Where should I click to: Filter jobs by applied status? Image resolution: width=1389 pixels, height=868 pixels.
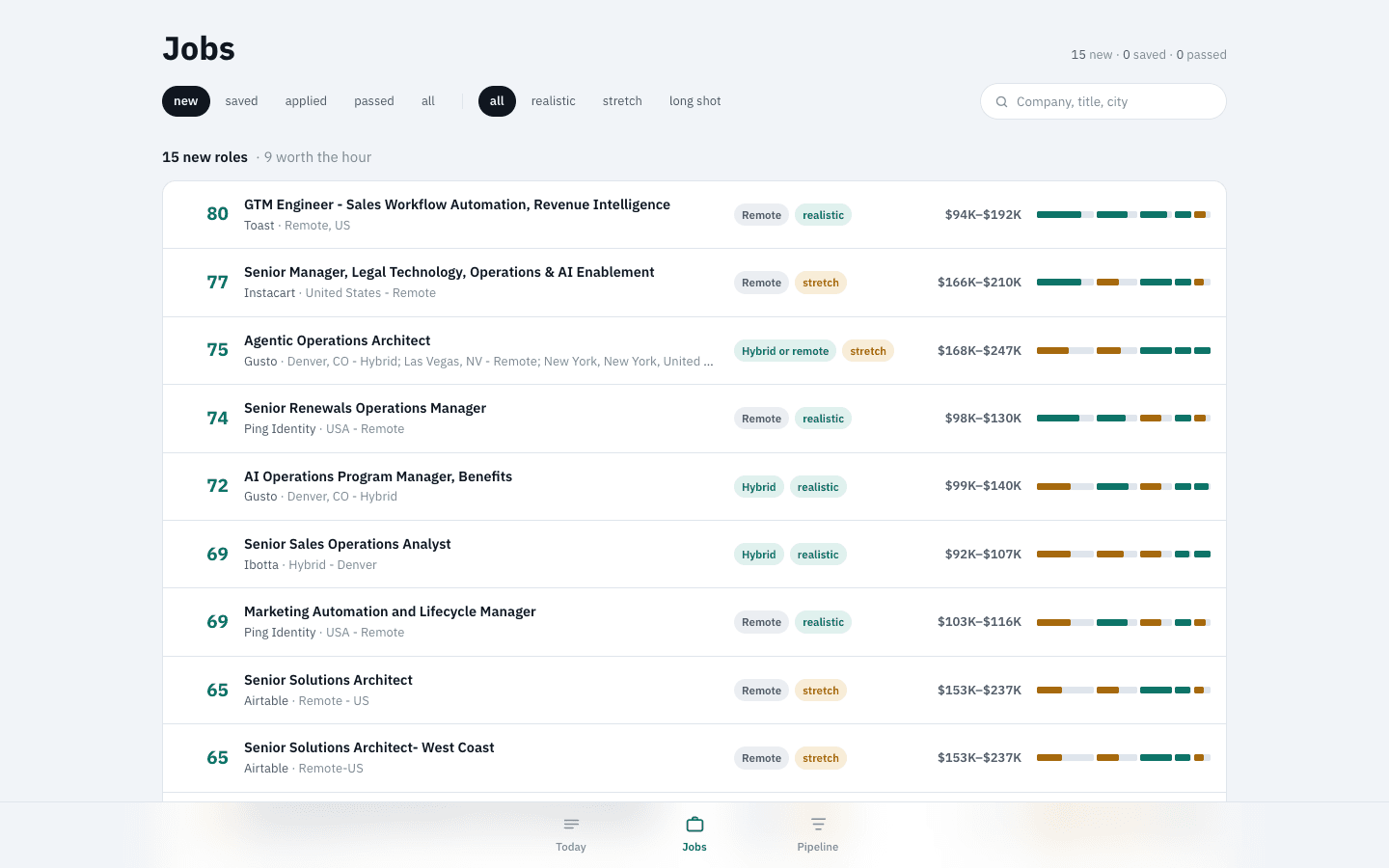[x=306, y=101]
